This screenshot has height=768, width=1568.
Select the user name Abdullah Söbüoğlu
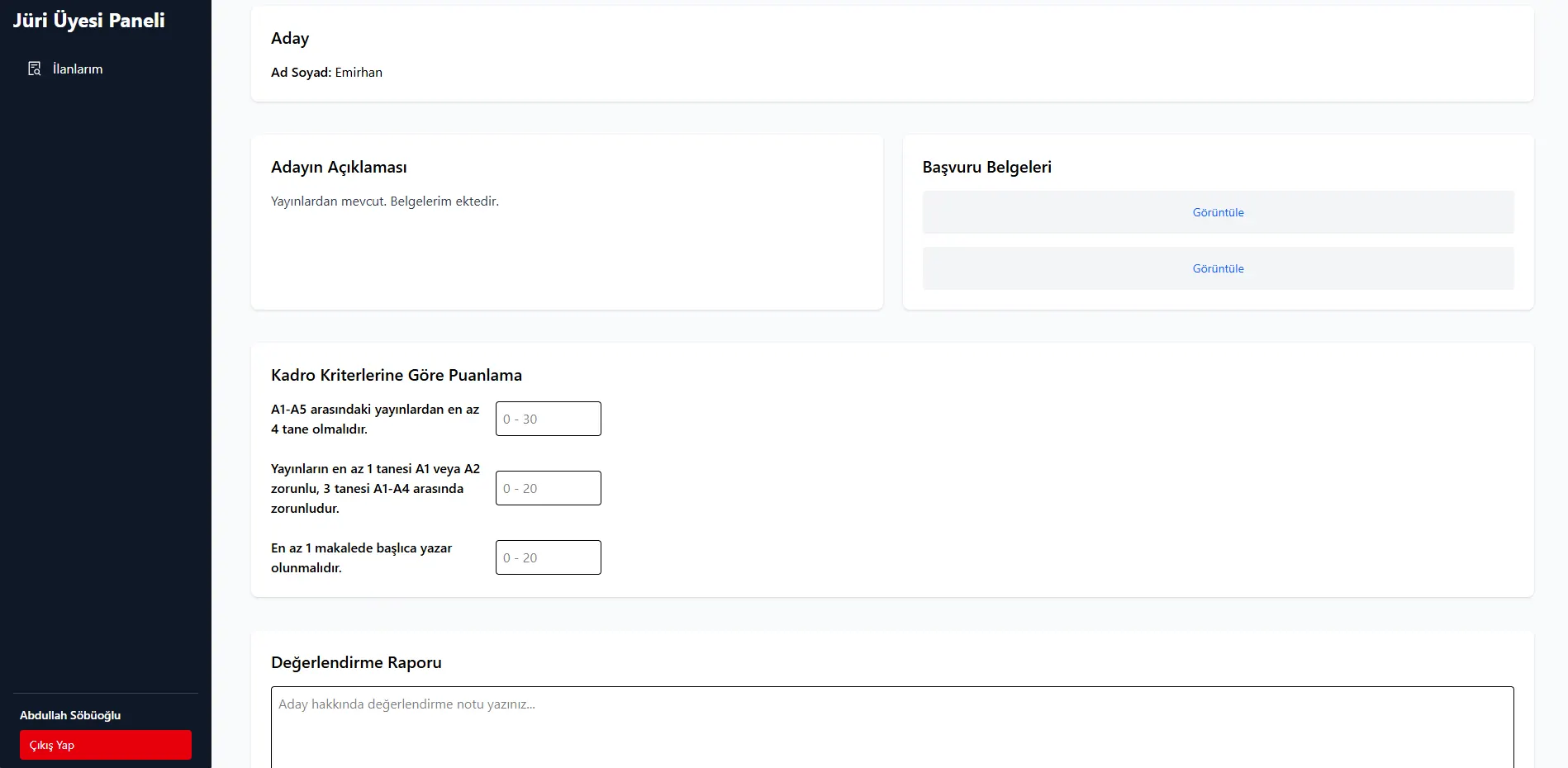70,715
